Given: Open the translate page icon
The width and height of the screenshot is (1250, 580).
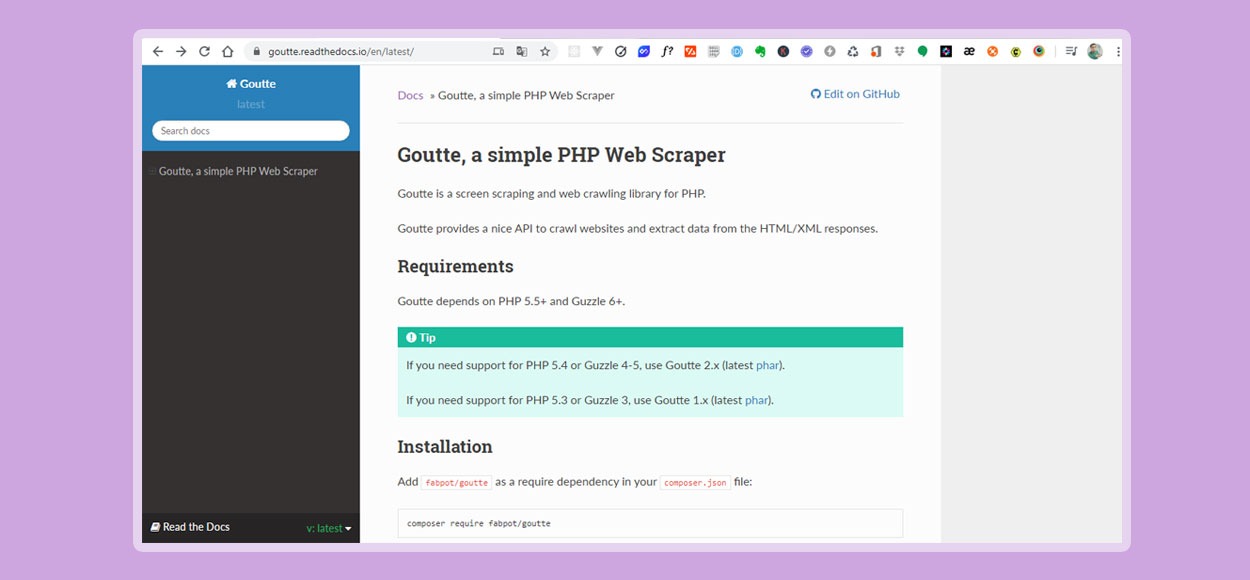Looking at the screenshot, I should coord(521,51).
